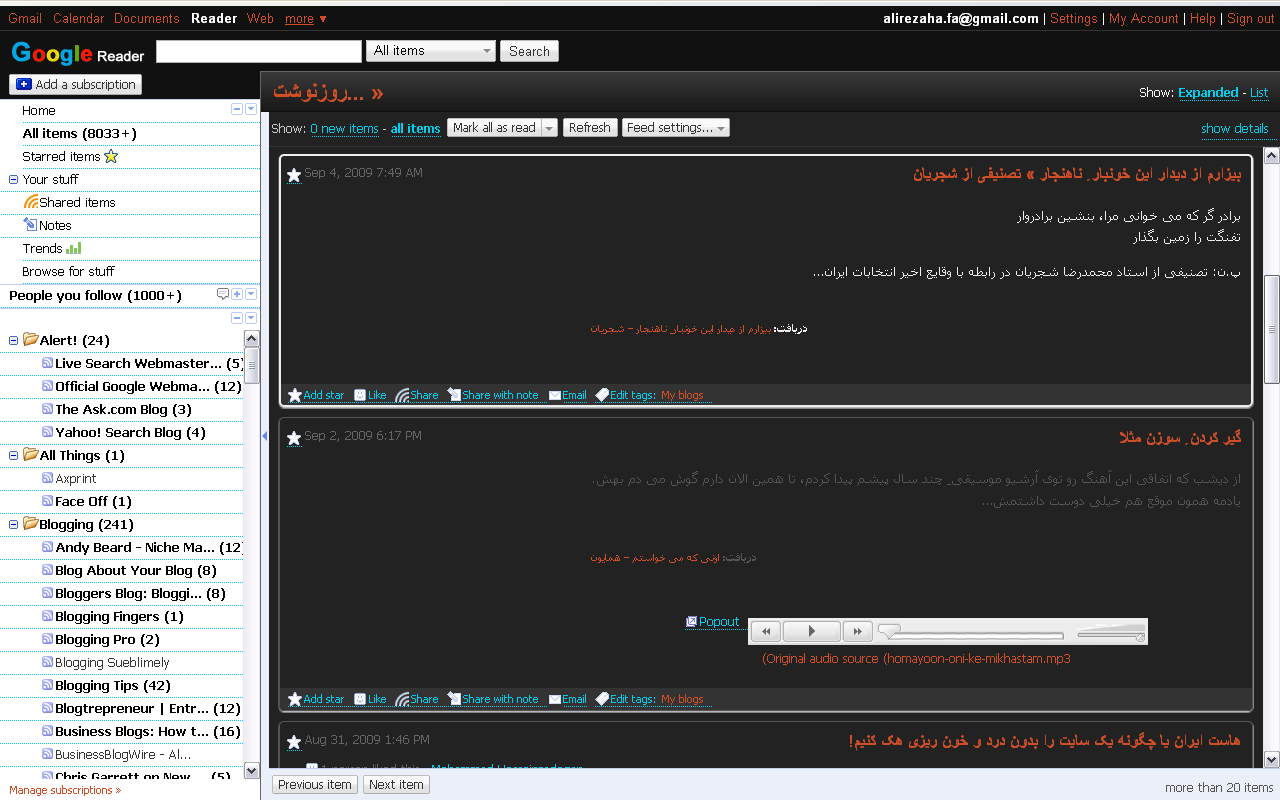Click Add star under the Sep 2 post
The image size is (1280, 800).
click(x=316, y=699)
